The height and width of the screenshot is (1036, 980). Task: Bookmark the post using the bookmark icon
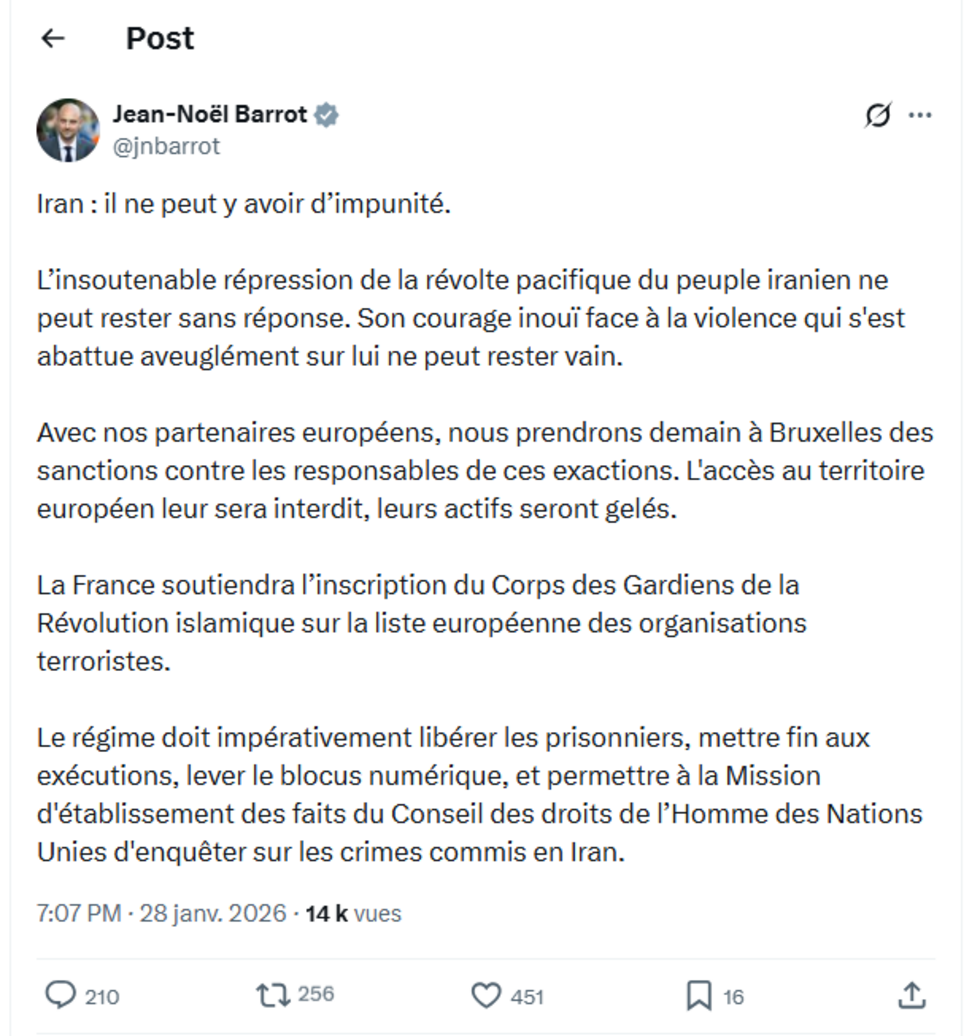pos(699,994)
